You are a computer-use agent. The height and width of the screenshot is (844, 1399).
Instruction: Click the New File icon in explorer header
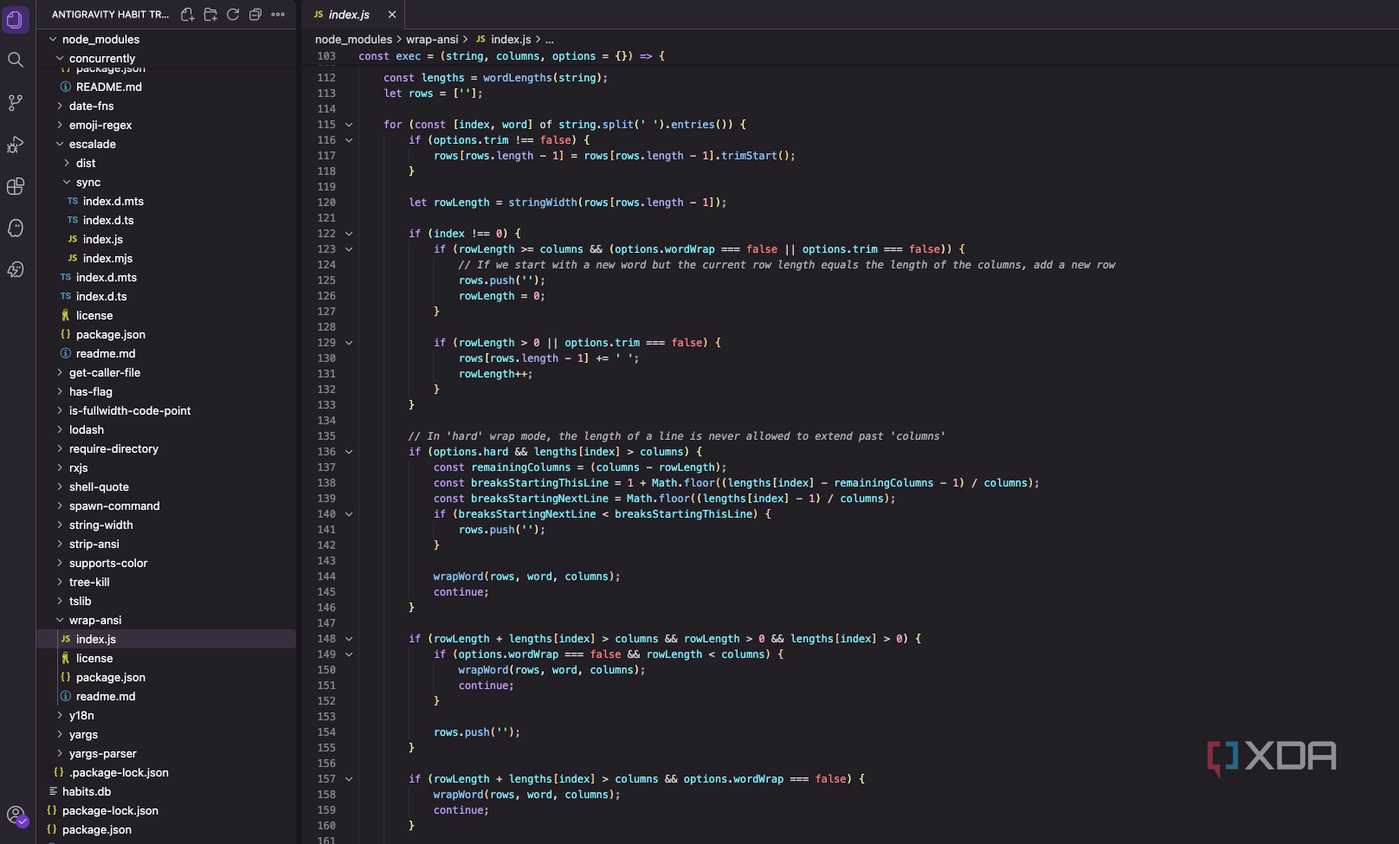(187, 15)
